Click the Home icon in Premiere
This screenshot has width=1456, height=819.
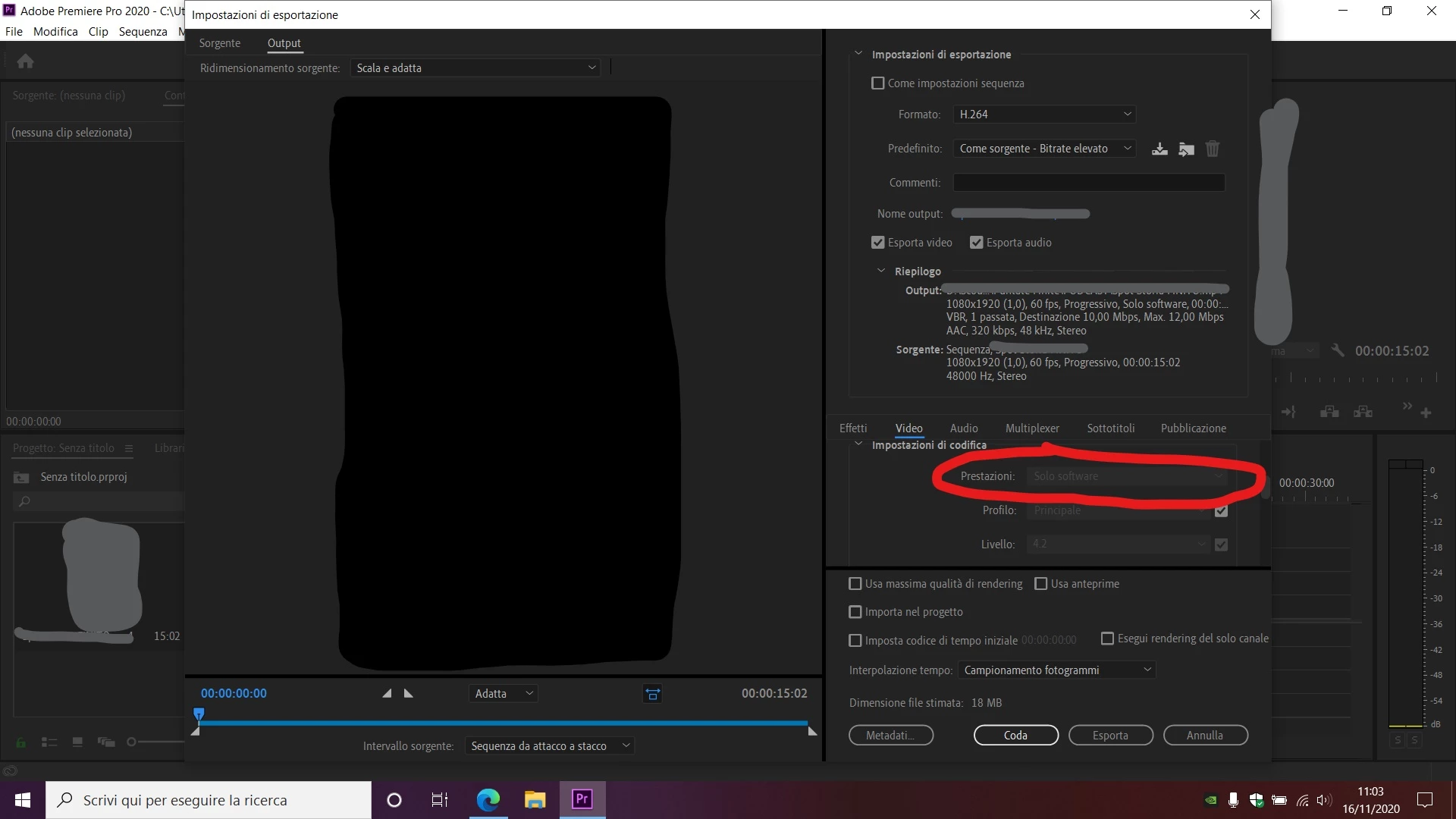tap(25, 61)
